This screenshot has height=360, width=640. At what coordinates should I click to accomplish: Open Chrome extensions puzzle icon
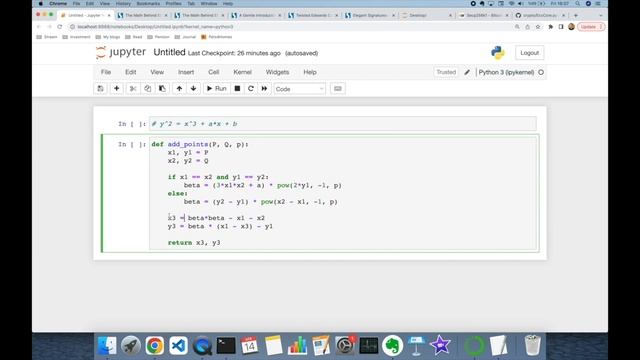point(550,27)
